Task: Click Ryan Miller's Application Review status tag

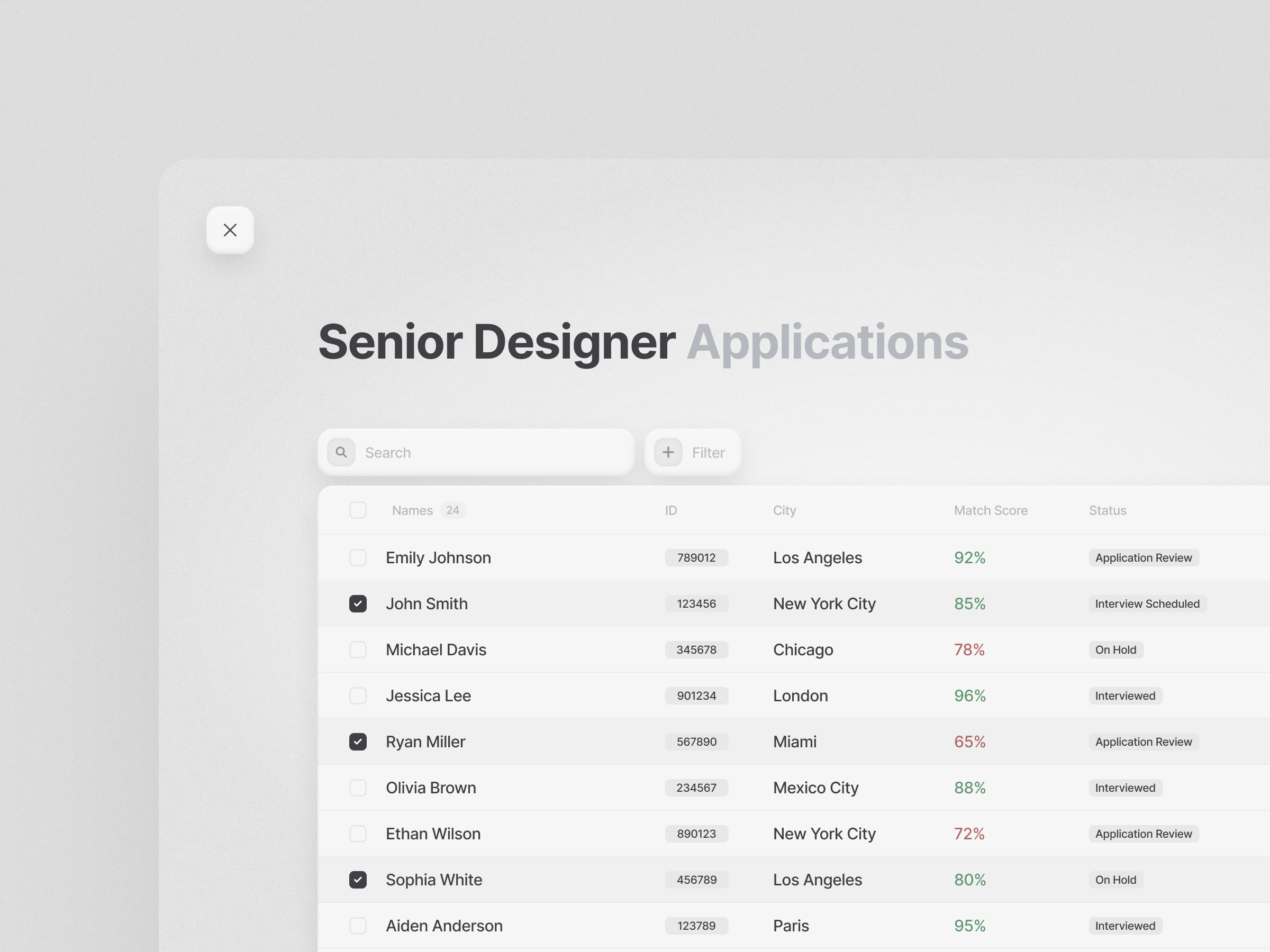Action: point(1144,742)
